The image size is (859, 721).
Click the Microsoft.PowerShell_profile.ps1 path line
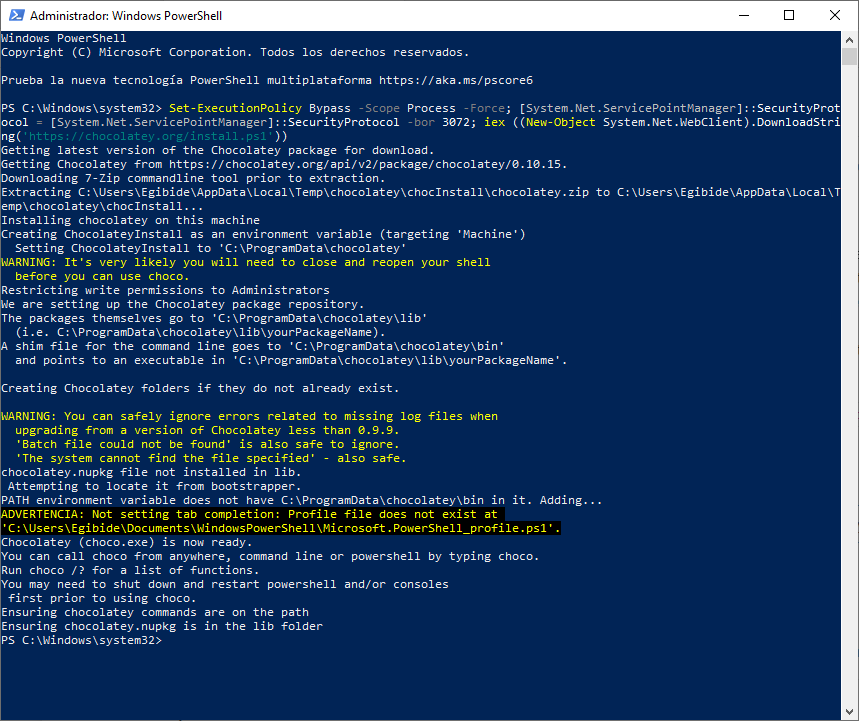click(x=281, y=528)
